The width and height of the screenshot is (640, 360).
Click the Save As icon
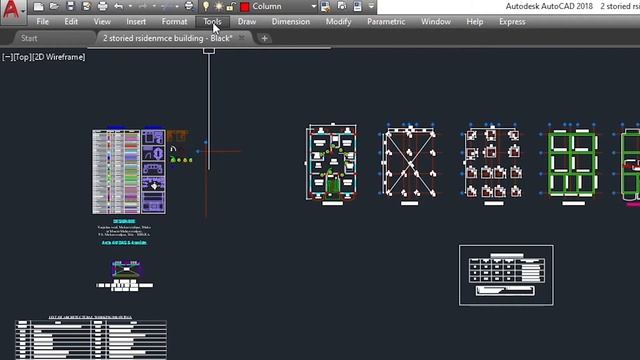86,6
